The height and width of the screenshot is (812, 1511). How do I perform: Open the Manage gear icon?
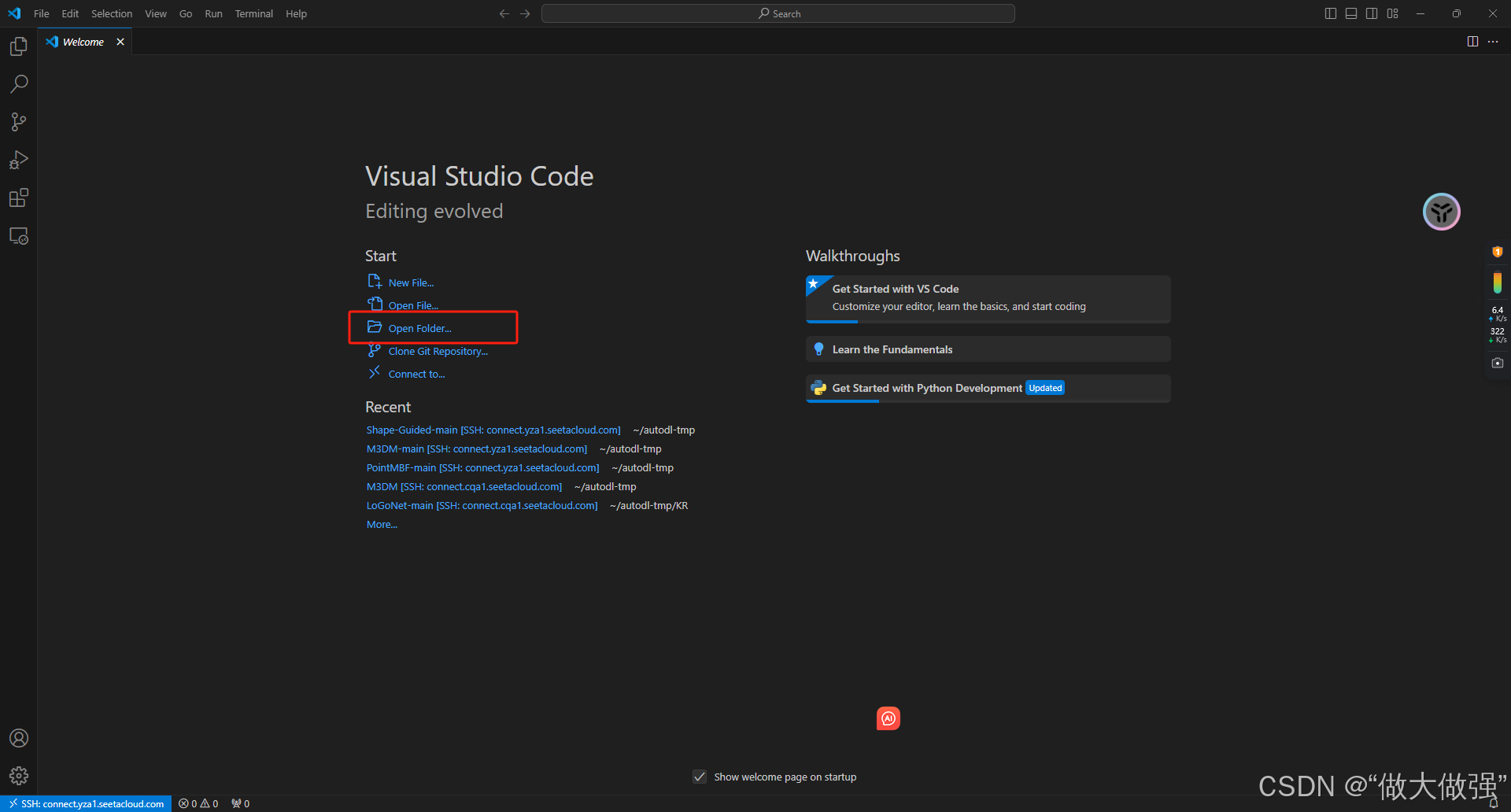(19, 776)
